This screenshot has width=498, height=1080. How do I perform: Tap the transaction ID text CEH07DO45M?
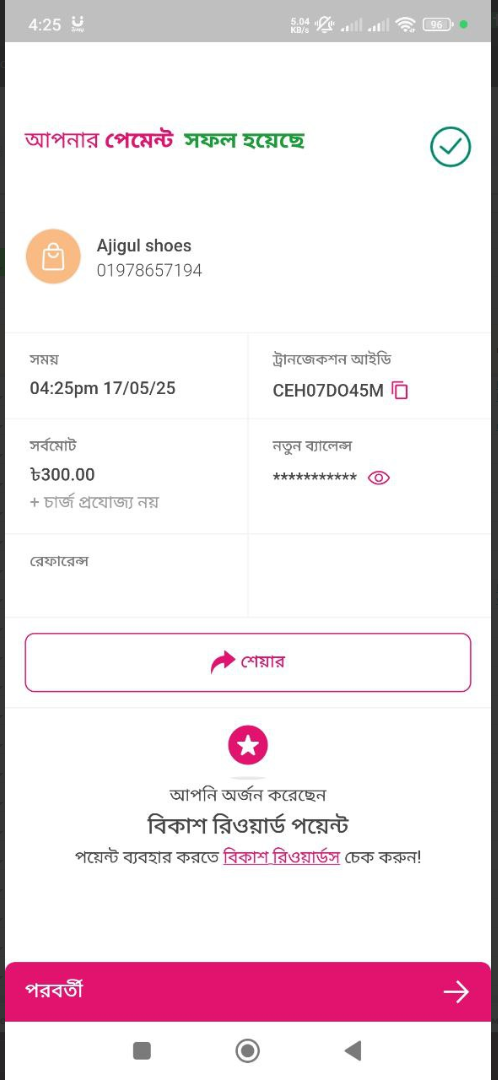pyautogui.click(x=328, y=391)
